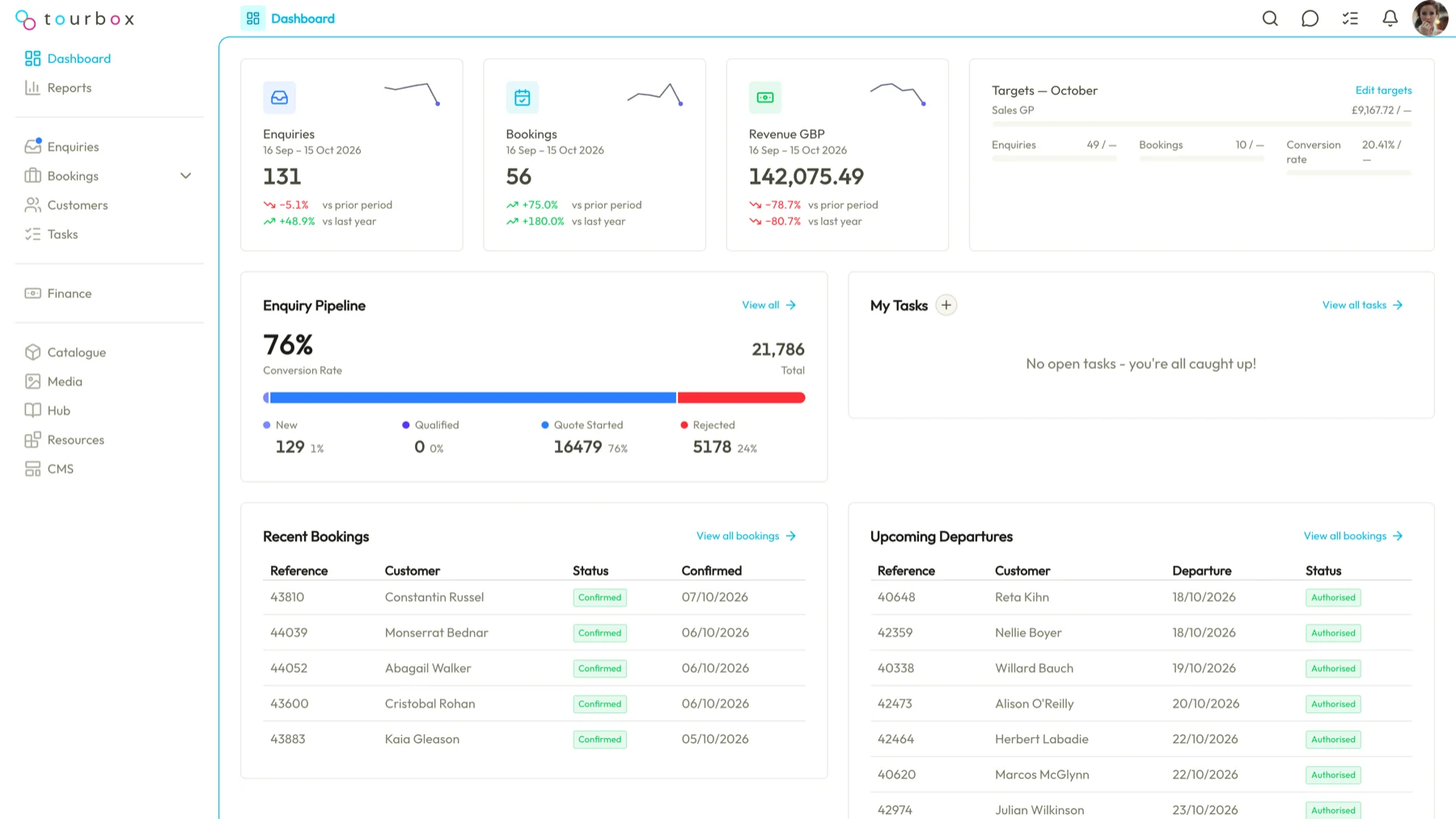This screenshot has height=819, width=1456.
Task: Open the search icon in top bar
Action: pos(1270,19)
